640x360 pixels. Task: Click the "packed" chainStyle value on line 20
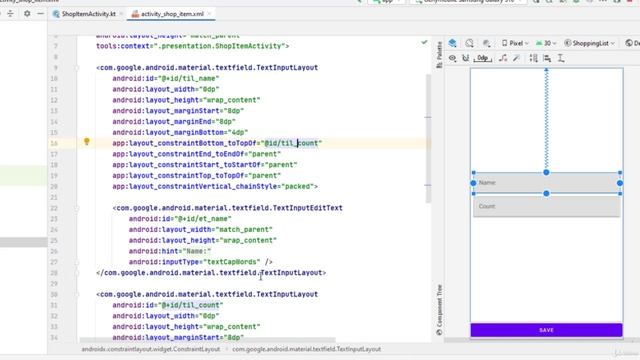coord(297,187)
